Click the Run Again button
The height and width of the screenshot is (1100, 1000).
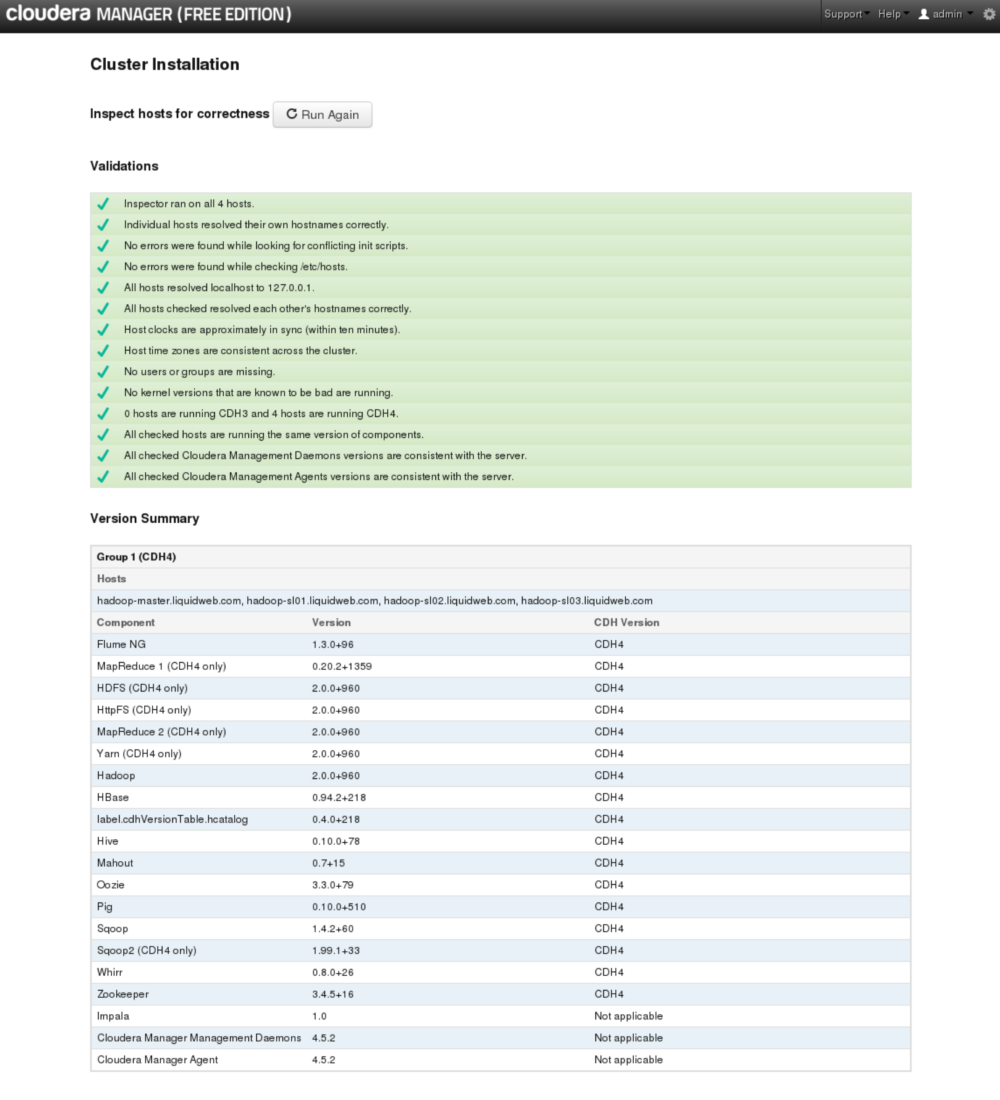tap(322, 114)
